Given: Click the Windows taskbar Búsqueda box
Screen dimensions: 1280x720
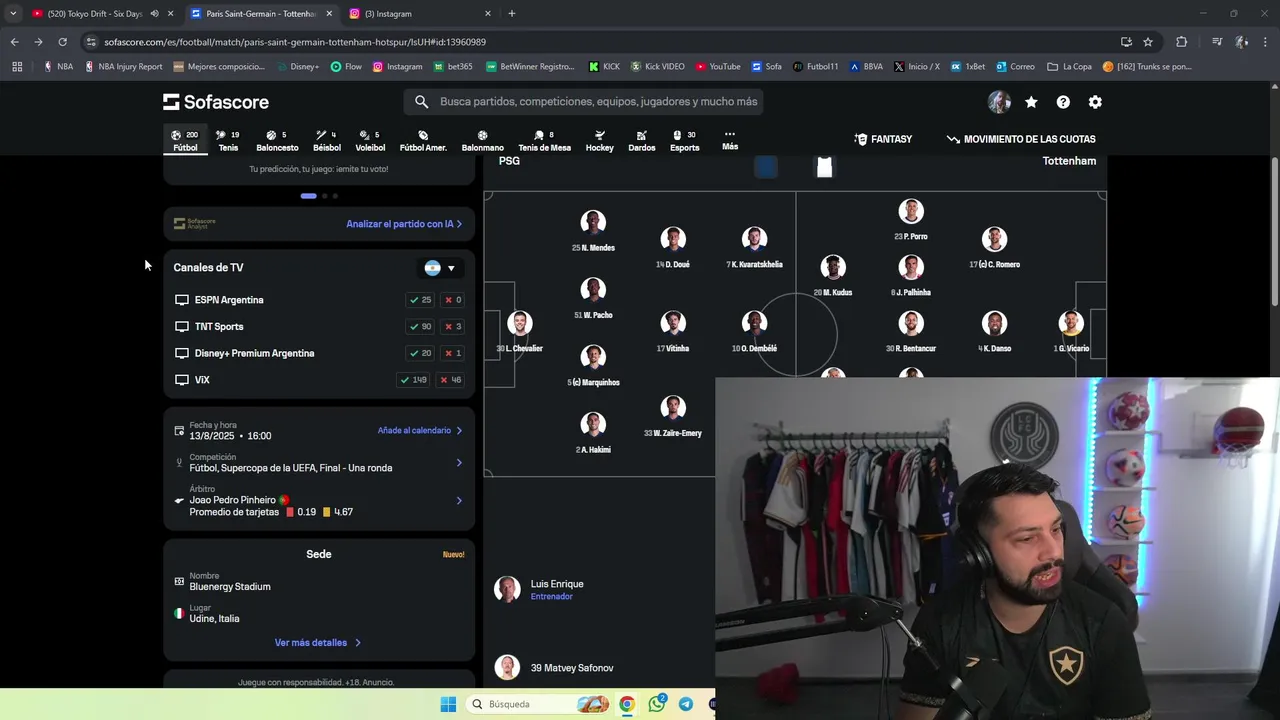Looking at the screenshot, I should coord(537,704).
